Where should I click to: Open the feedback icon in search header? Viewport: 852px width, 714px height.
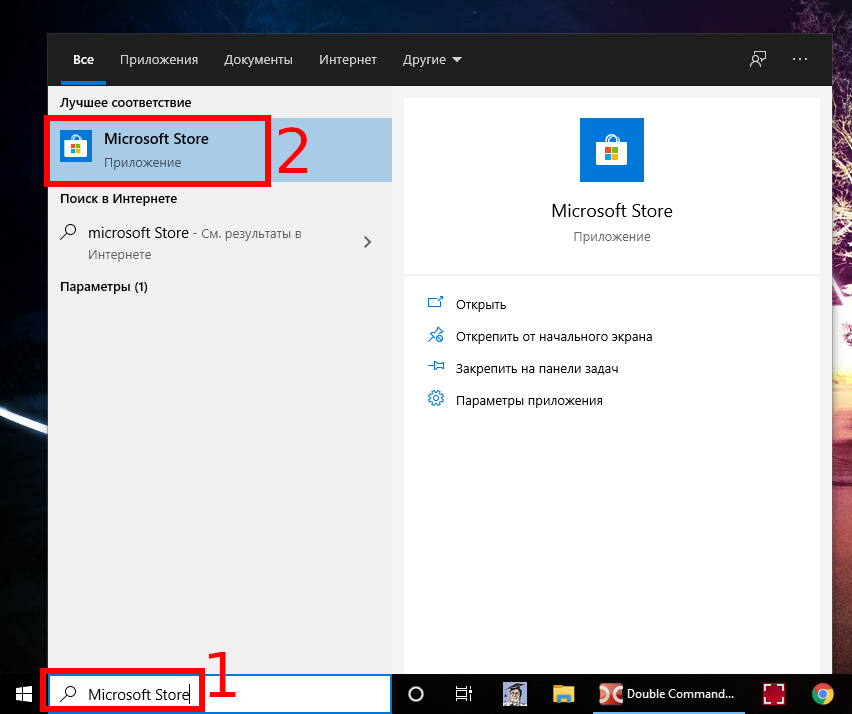[x=758, y=60]
